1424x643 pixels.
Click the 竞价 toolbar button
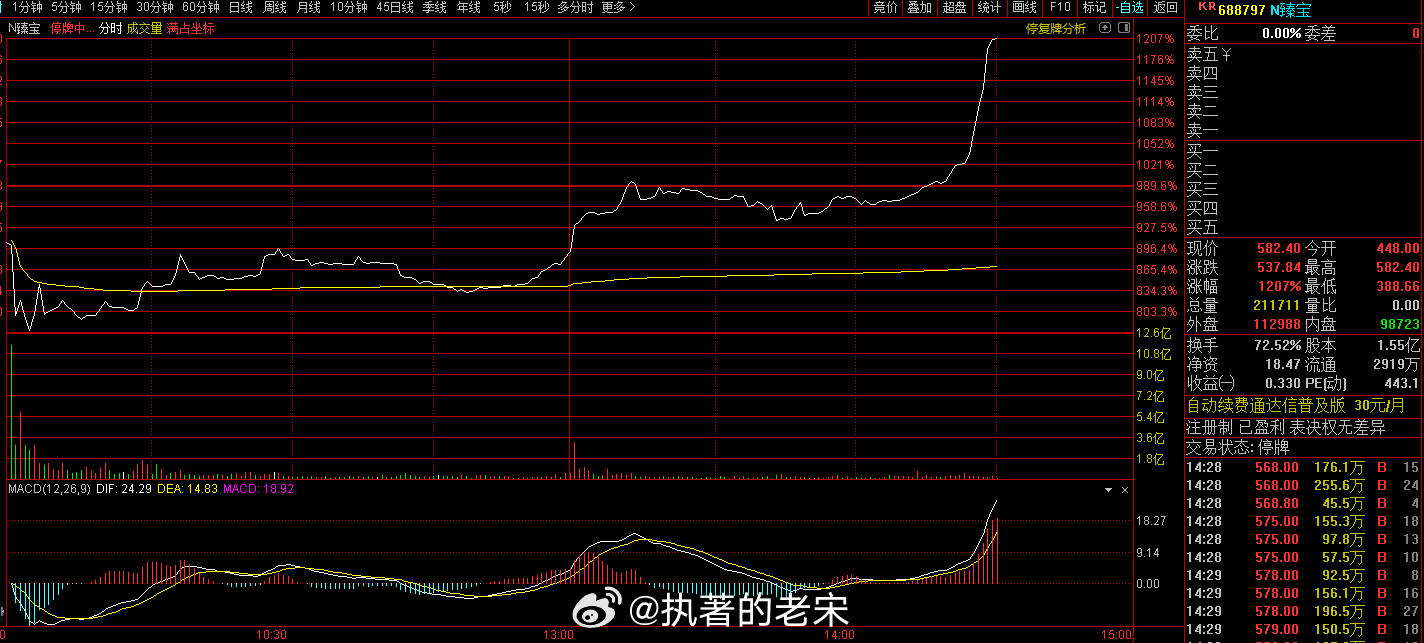885,7
